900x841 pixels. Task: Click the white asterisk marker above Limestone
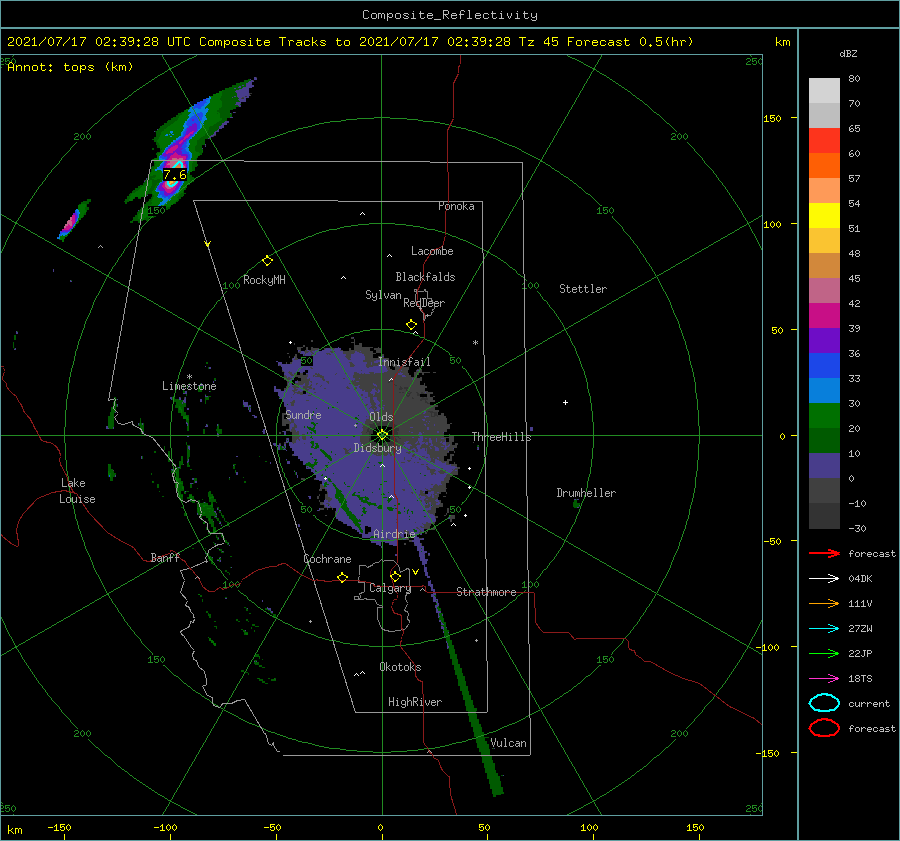189,377
